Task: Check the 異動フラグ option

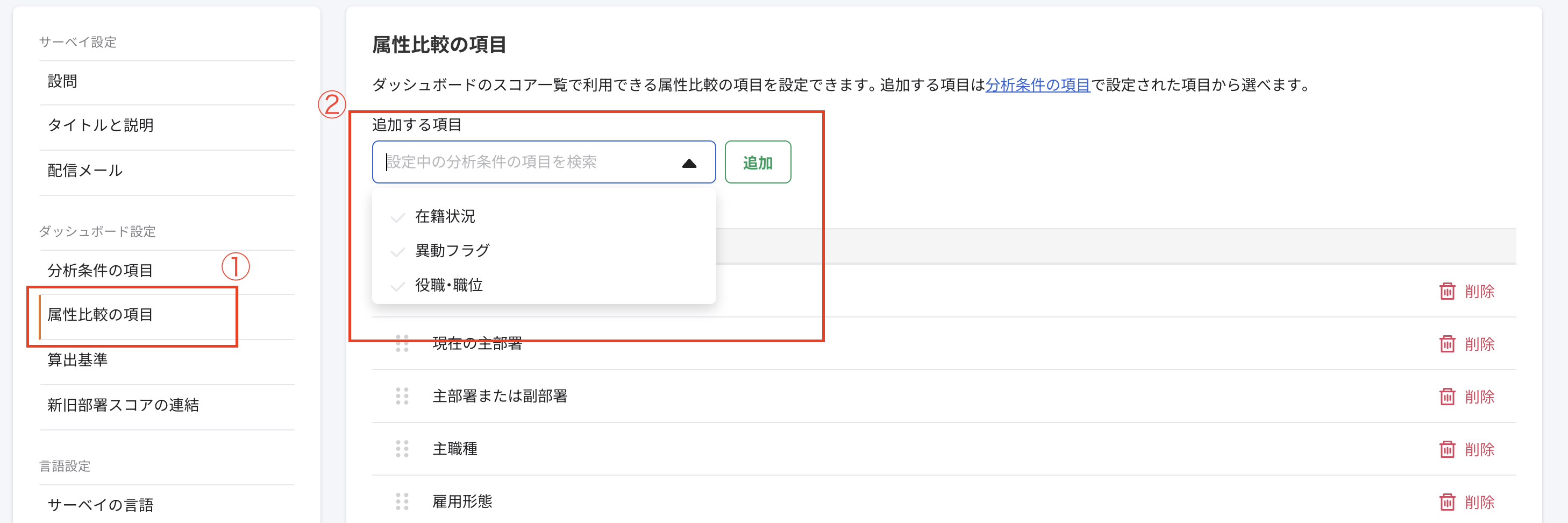Action: coord(452,251)
